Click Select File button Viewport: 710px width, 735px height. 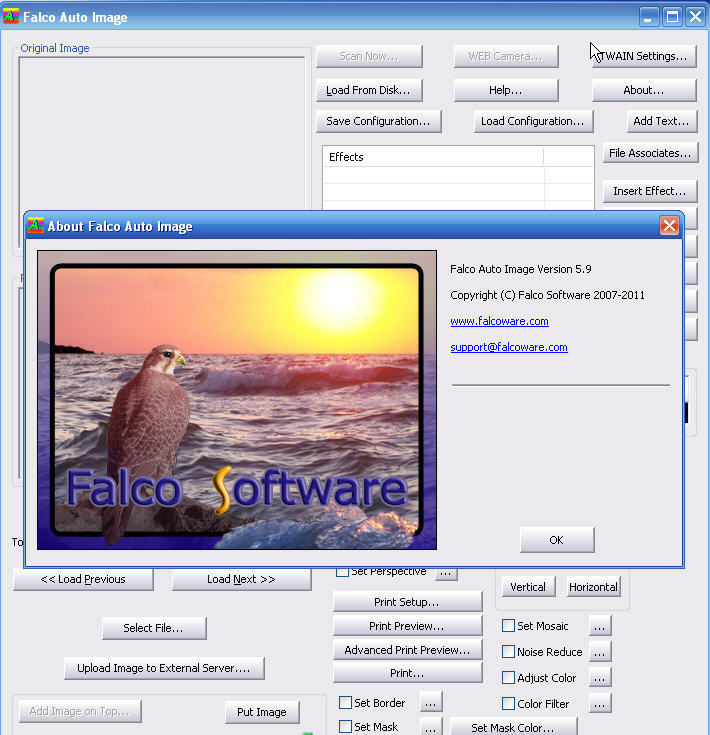154,628
